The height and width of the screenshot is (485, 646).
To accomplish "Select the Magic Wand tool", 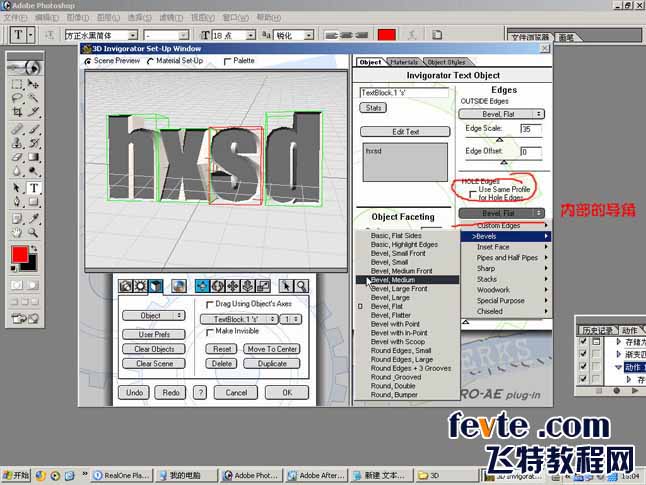I will click(x=33, y=98).
